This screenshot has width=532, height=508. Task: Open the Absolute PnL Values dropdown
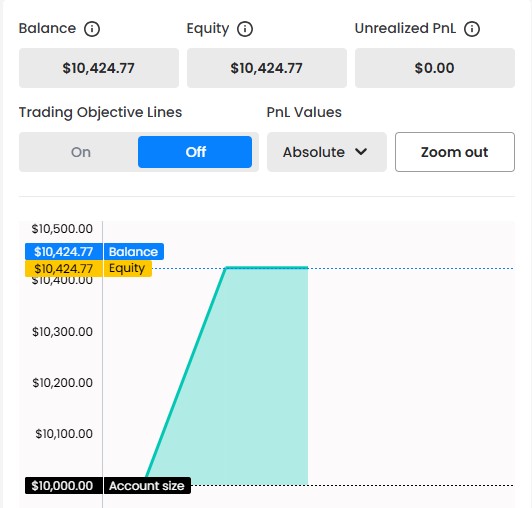[327, 152]
